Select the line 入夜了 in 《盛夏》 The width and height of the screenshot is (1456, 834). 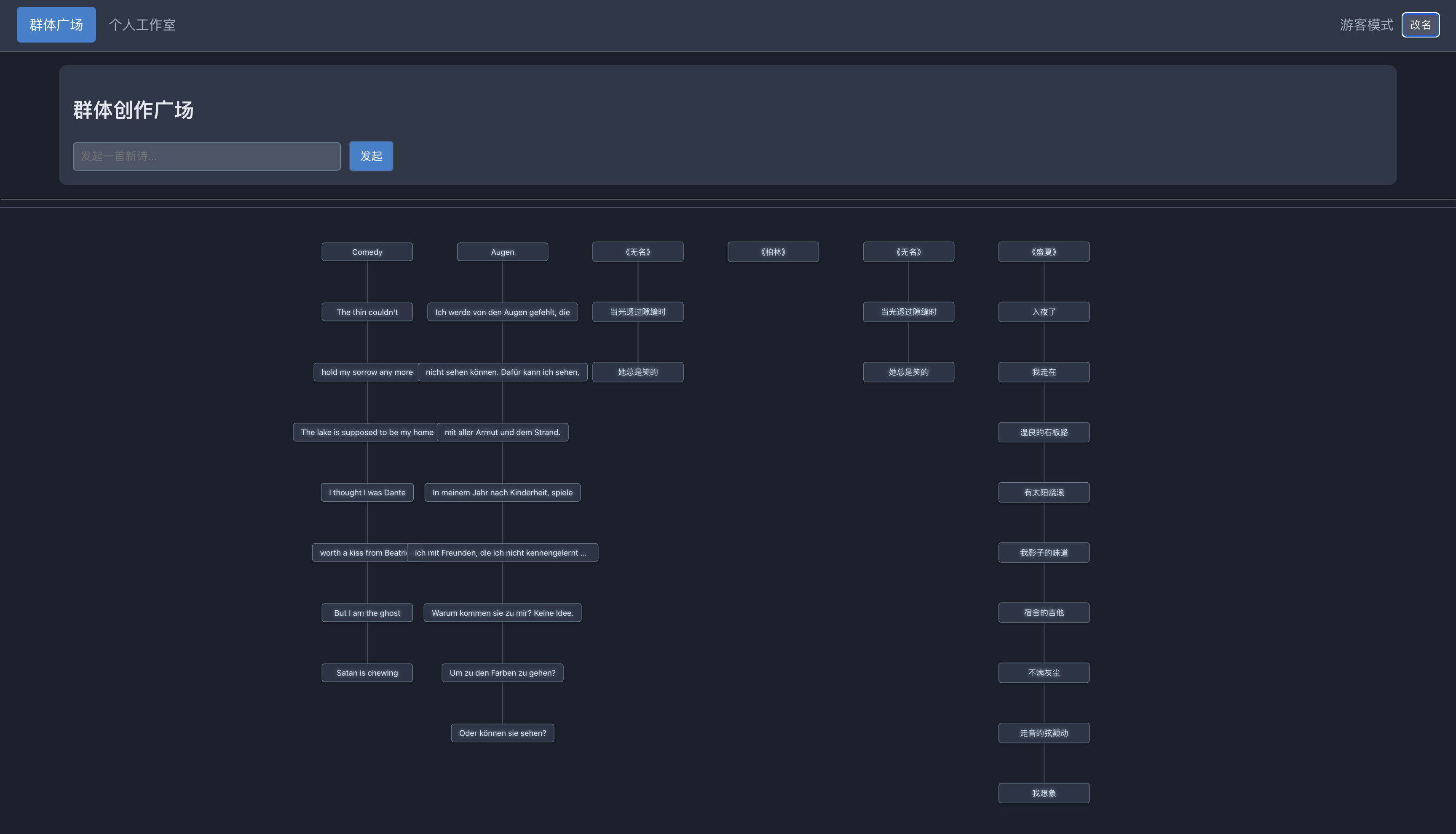coord(1044,312)
